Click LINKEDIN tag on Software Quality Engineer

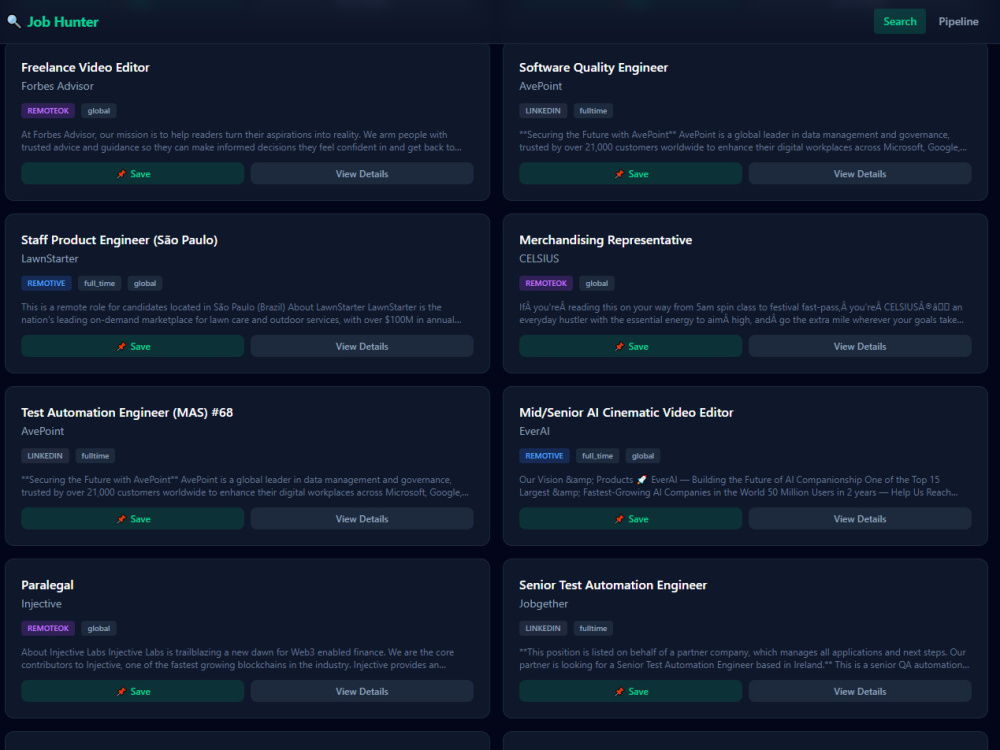(x=543, y=111)
